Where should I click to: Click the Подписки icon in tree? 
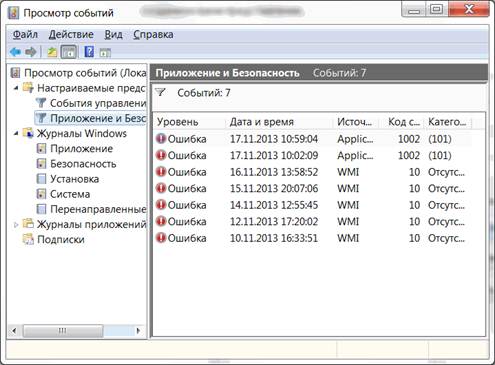(x=28, y=239)
